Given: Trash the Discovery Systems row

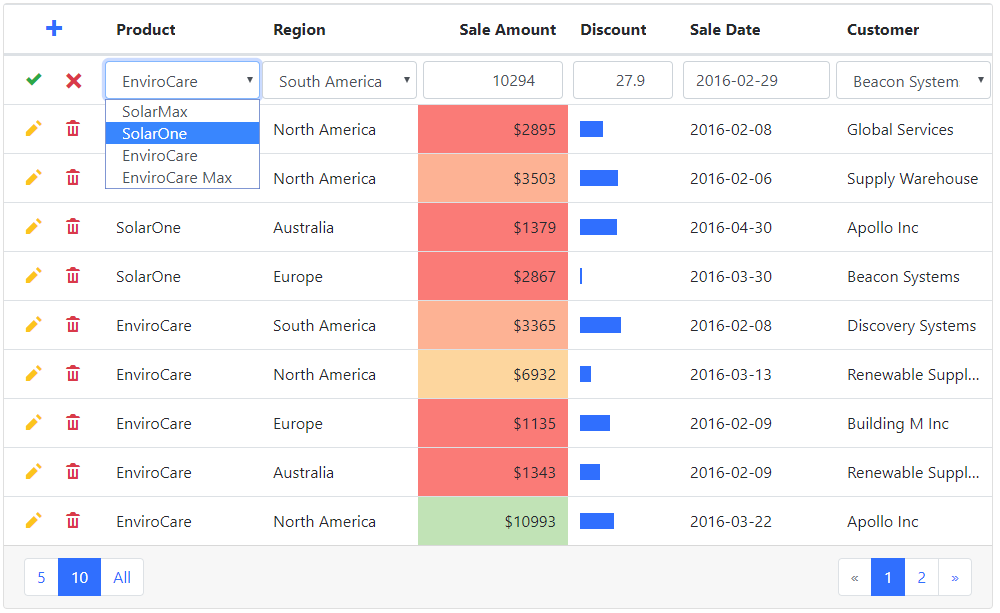Looking at the screenshot, I should (x=73, y=325).
